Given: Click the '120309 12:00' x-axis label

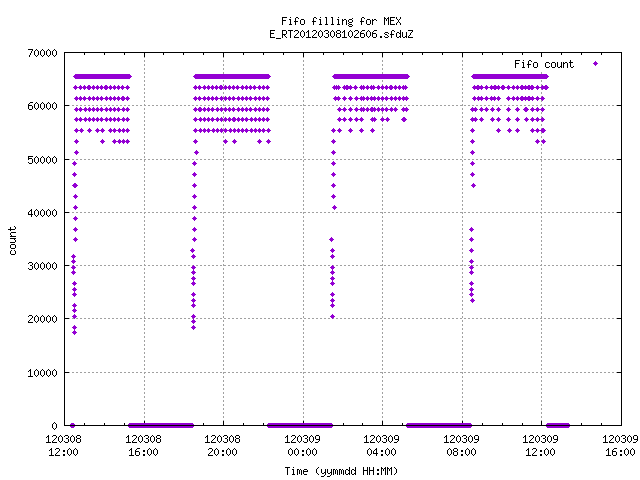Looking at the screenshot, I should point(541,446).
